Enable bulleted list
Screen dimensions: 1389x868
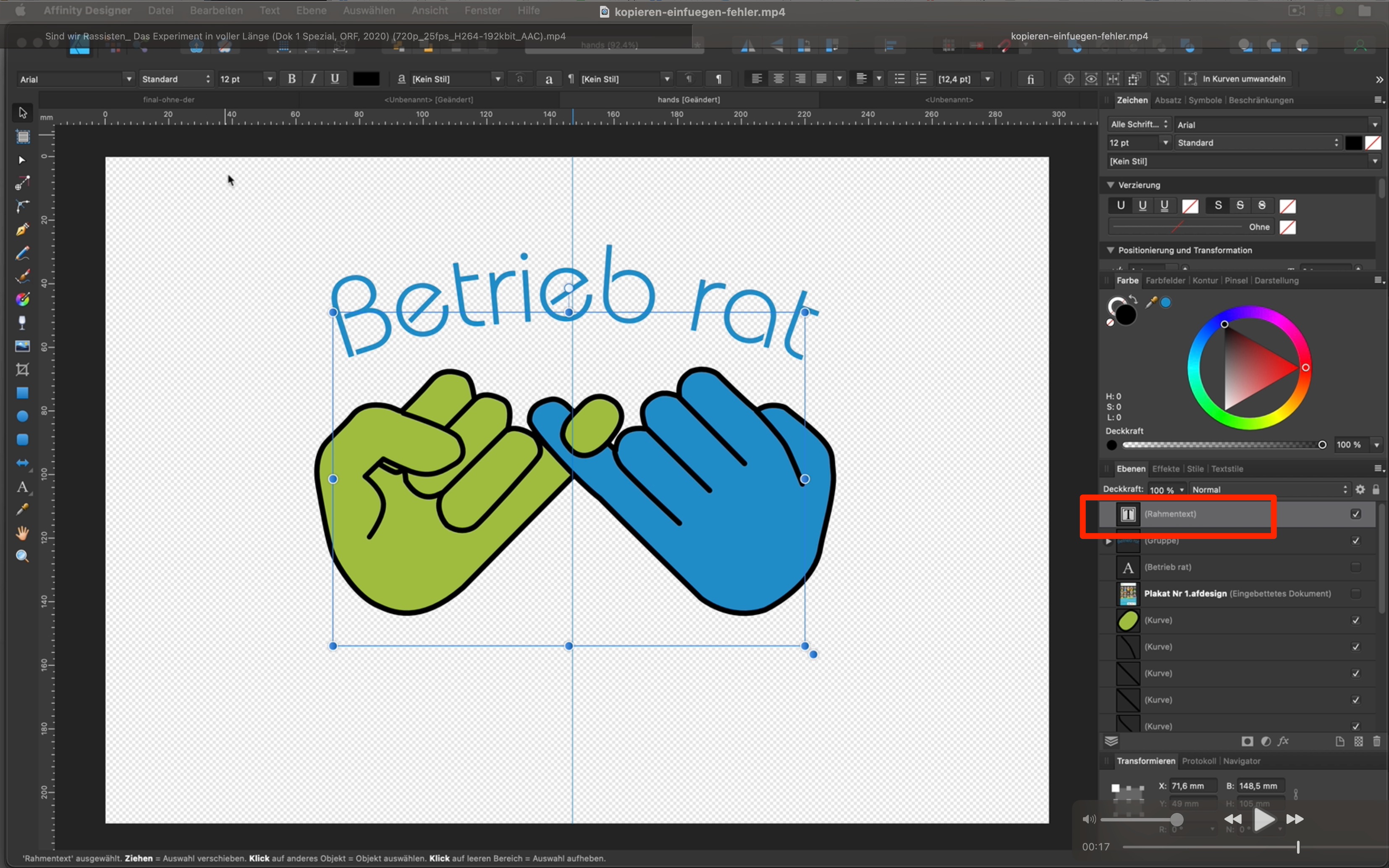(900, 78)
